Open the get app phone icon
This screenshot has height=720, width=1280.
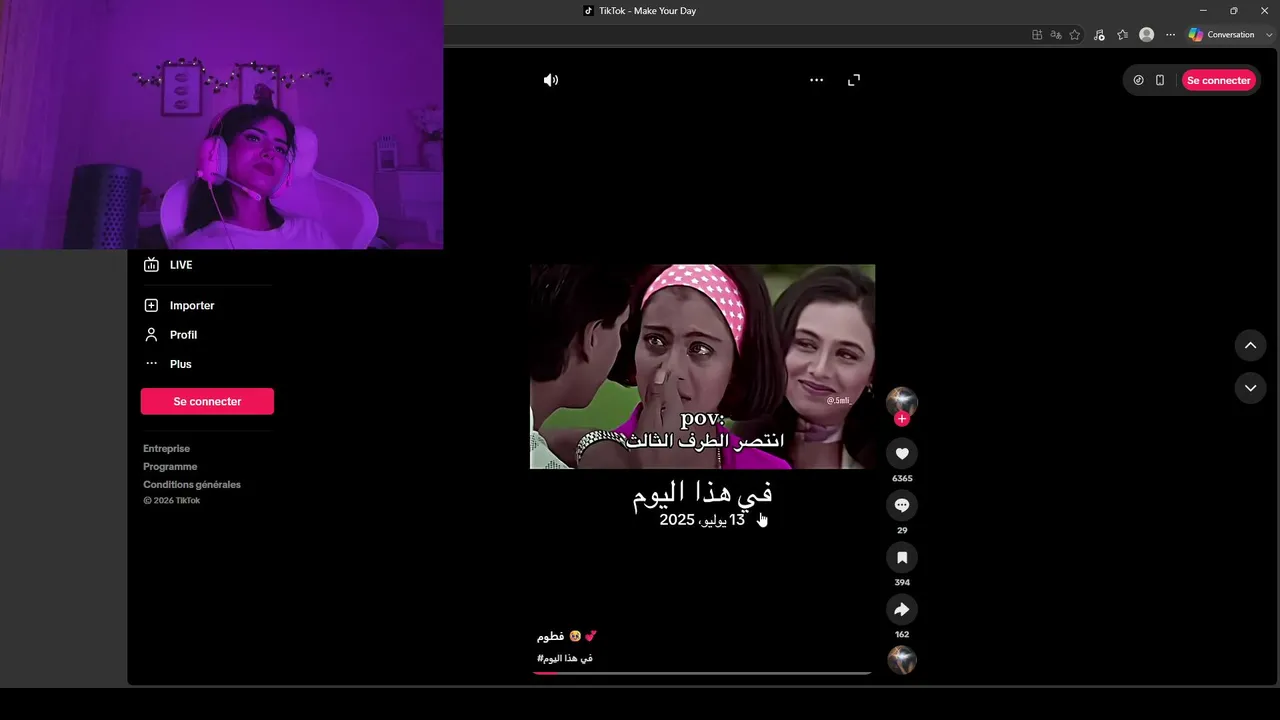pyautogui.click(x=1160, y=80)
